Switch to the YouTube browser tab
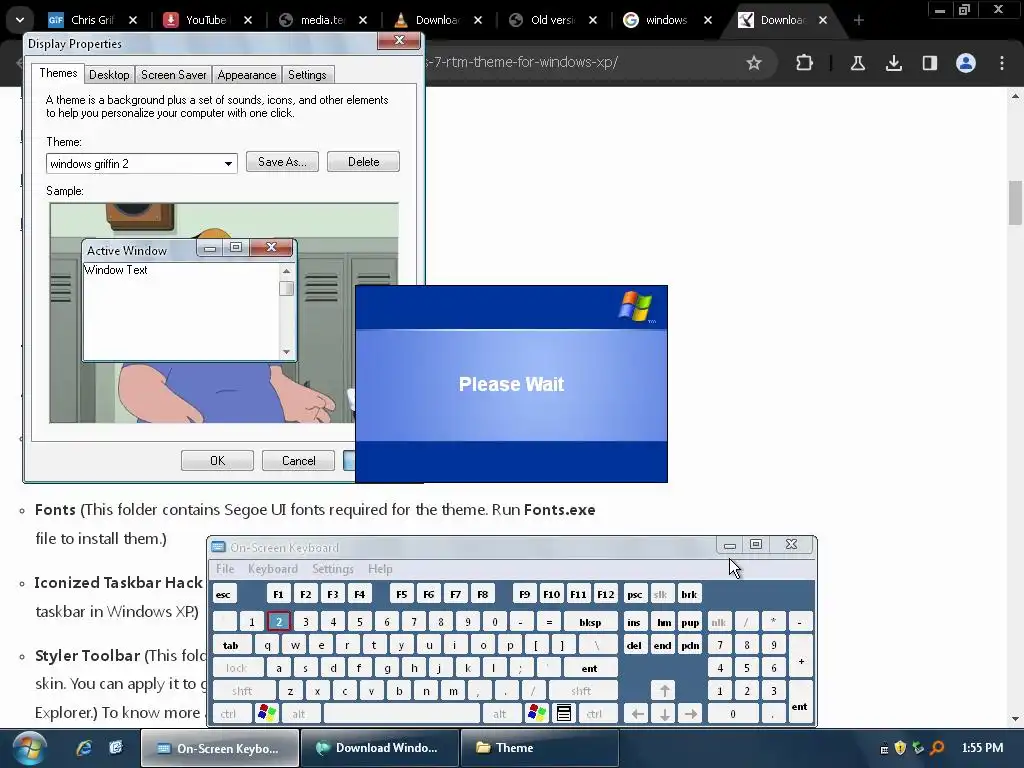 click(206, 20)
